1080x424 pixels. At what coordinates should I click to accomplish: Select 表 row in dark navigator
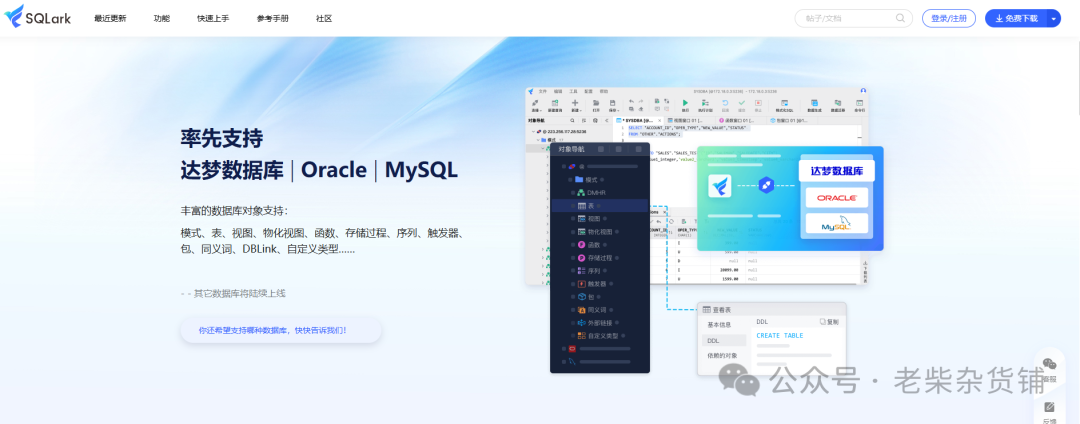coord(599,206)
